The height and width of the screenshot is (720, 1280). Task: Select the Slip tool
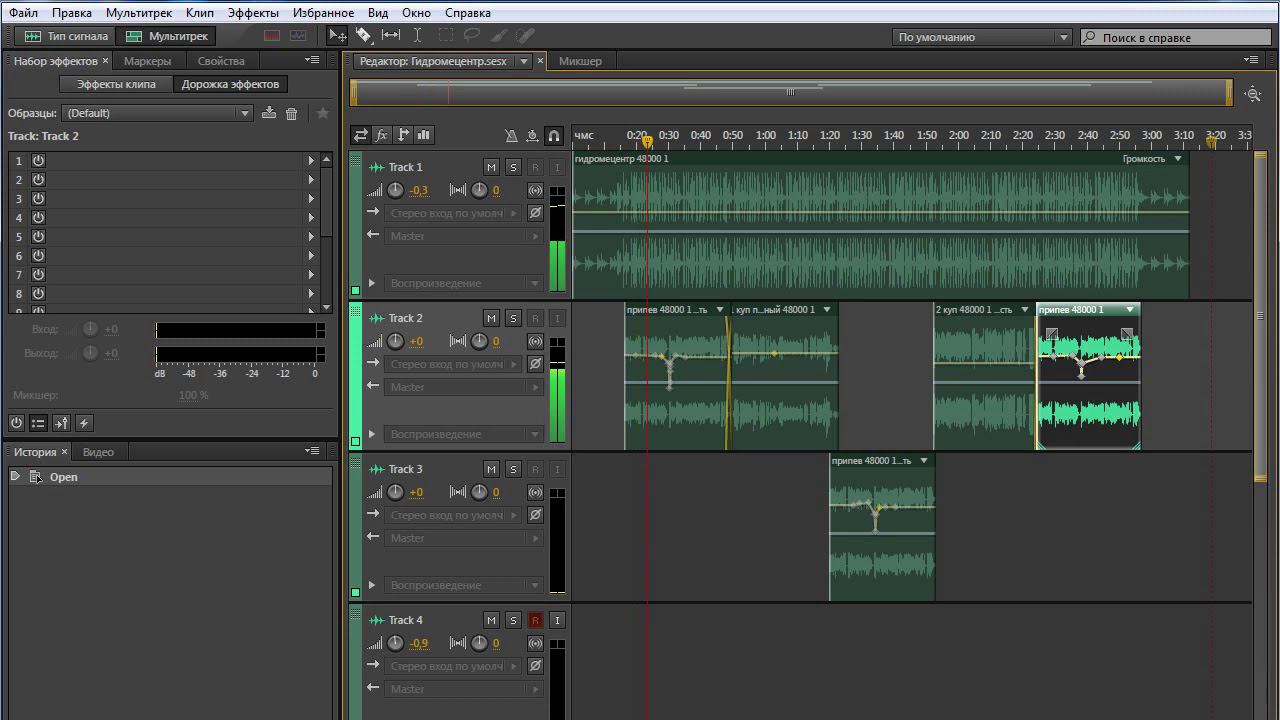[x=391, y=35]
